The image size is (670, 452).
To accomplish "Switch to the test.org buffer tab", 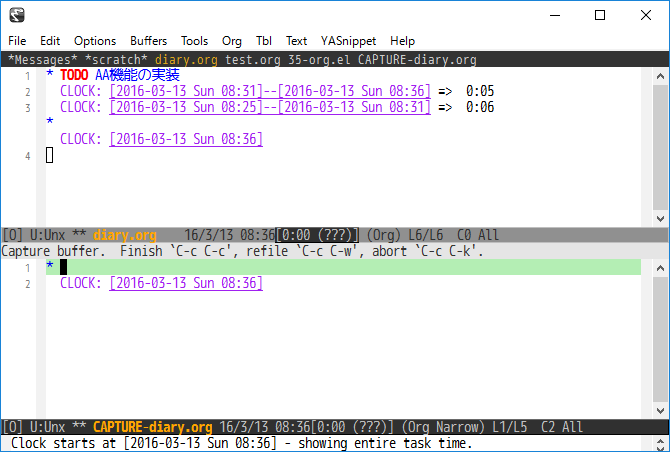I will click(253, 59).
